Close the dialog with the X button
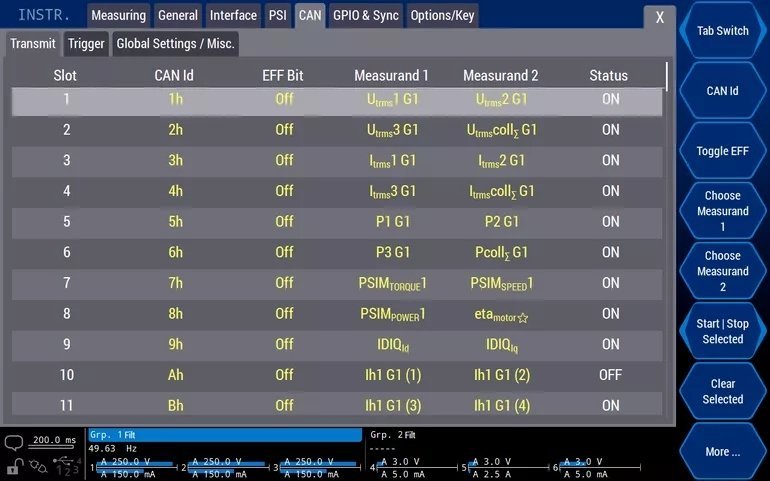Image resolution: width=770 pixels, height=481 pixels. tap(659, 17)
